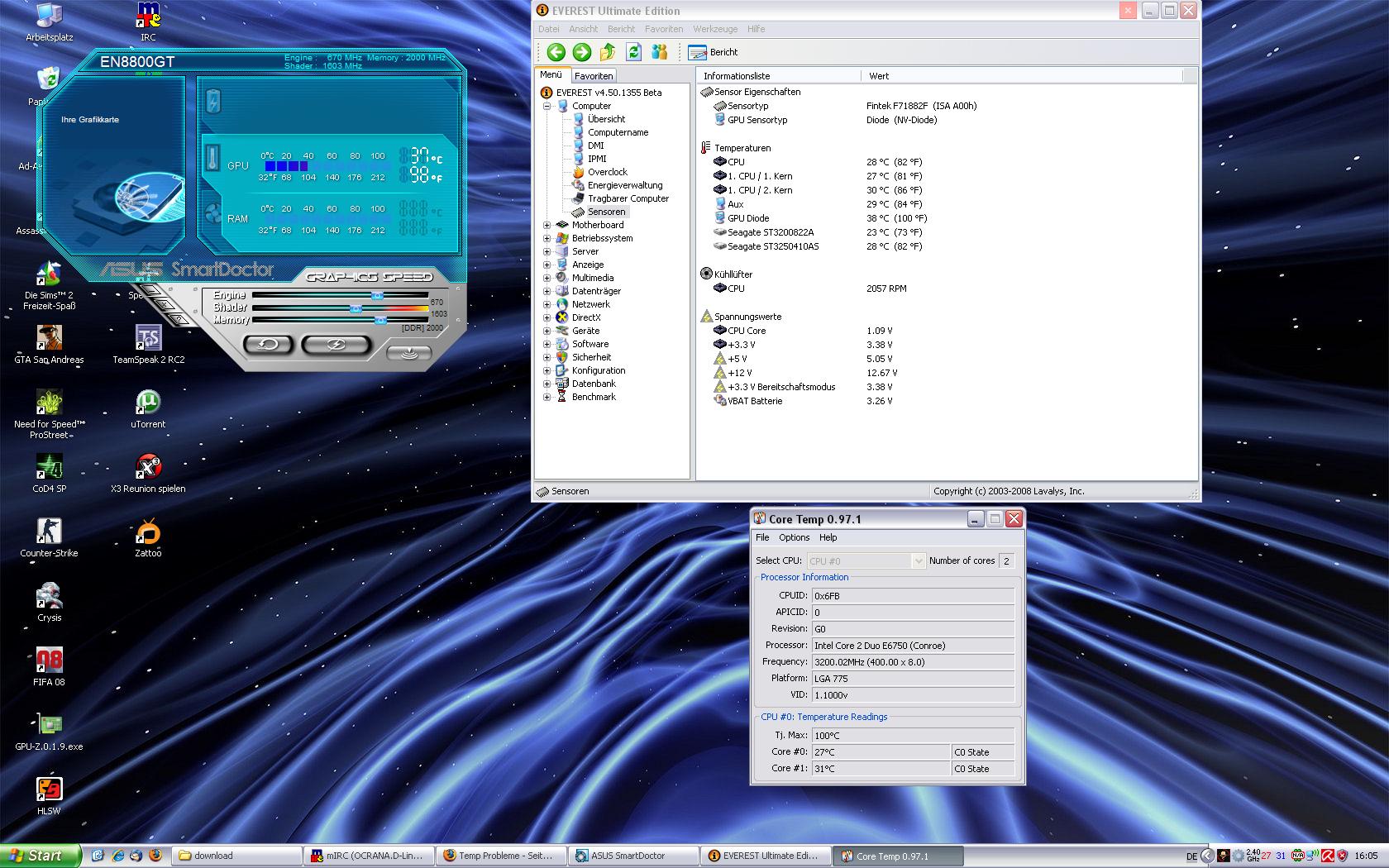The image size is (1389, 868).
Task: Open the TeamSpeak 2 RC2 desktop shortcut
Action: tap(149, 345)
